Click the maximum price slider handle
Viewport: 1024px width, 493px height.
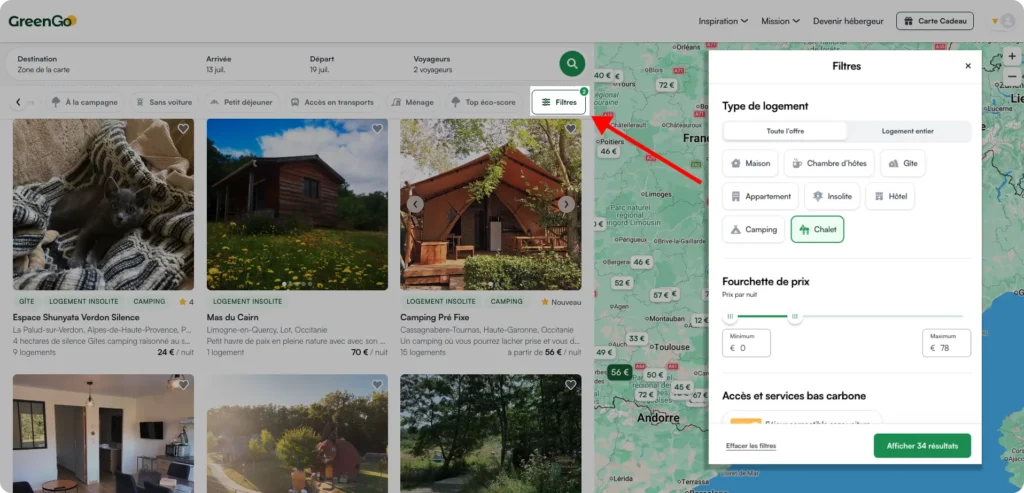795,317
